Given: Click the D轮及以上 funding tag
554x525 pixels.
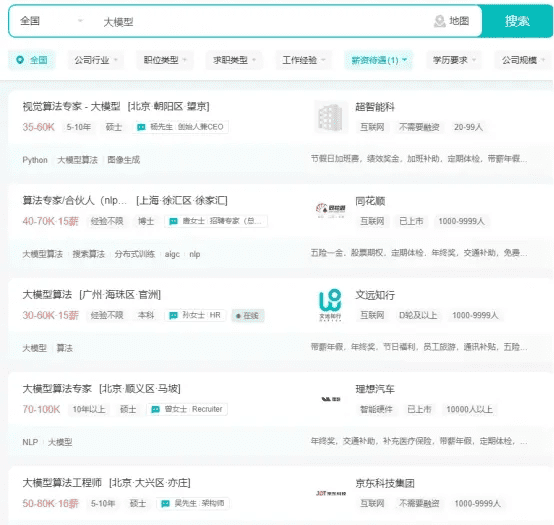Looking at the screenshot, I should click(418, 315).
